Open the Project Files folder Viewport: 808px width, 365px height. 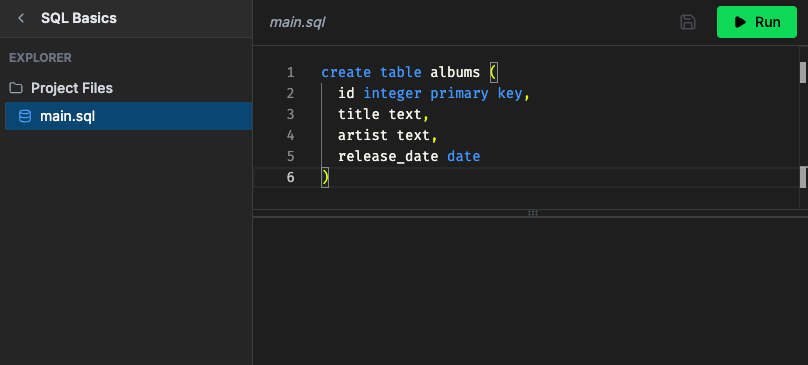pos(72,88)
